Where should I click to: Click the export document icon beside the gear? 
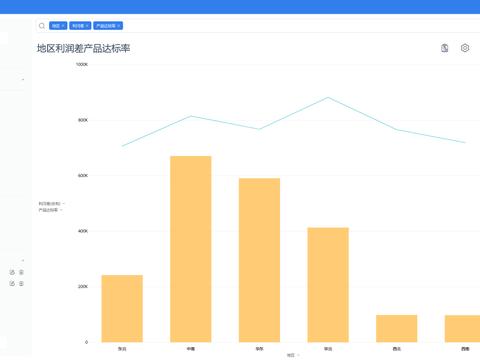445,48
